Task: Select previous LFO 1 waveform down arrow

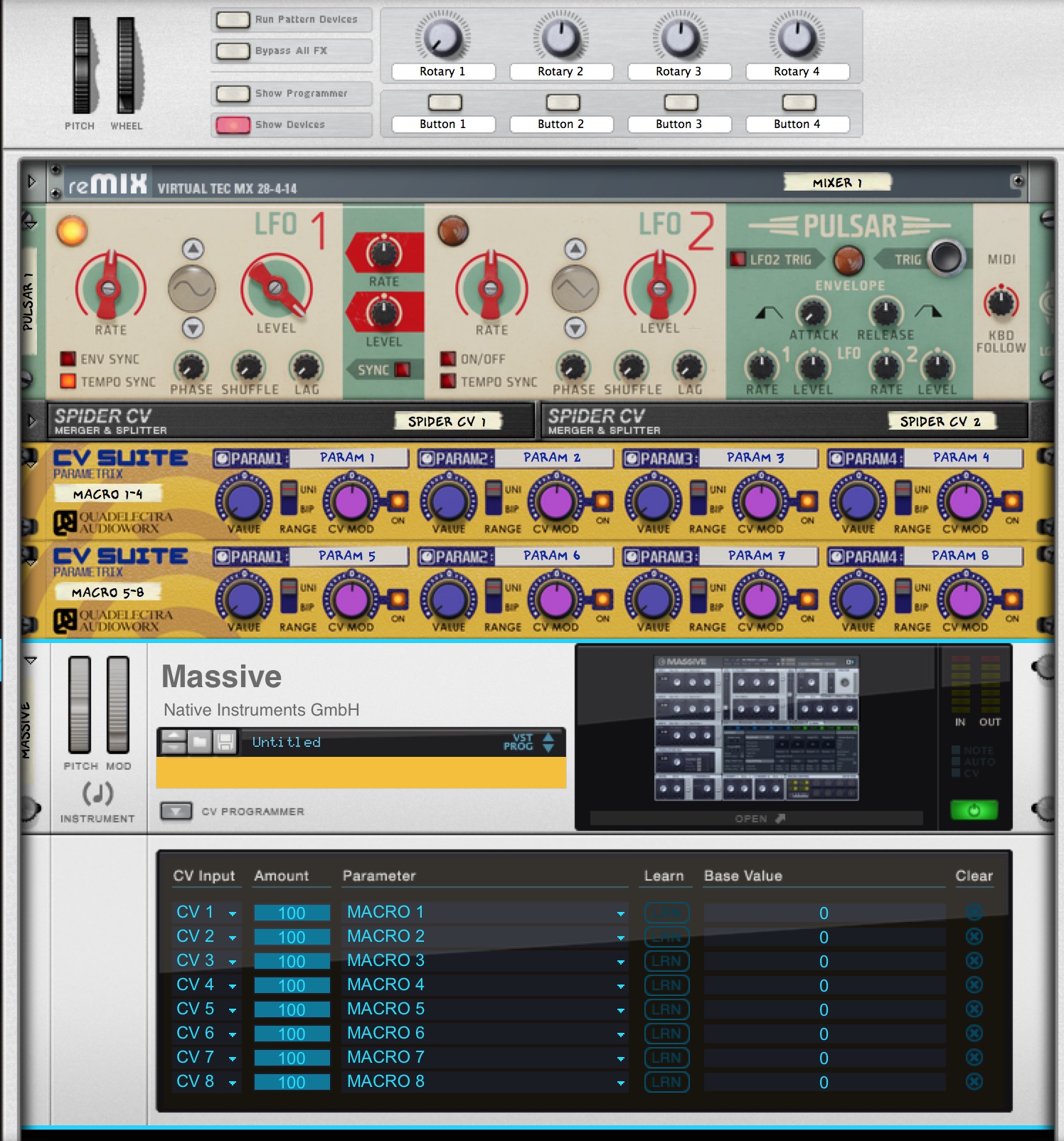Action: 193,328
